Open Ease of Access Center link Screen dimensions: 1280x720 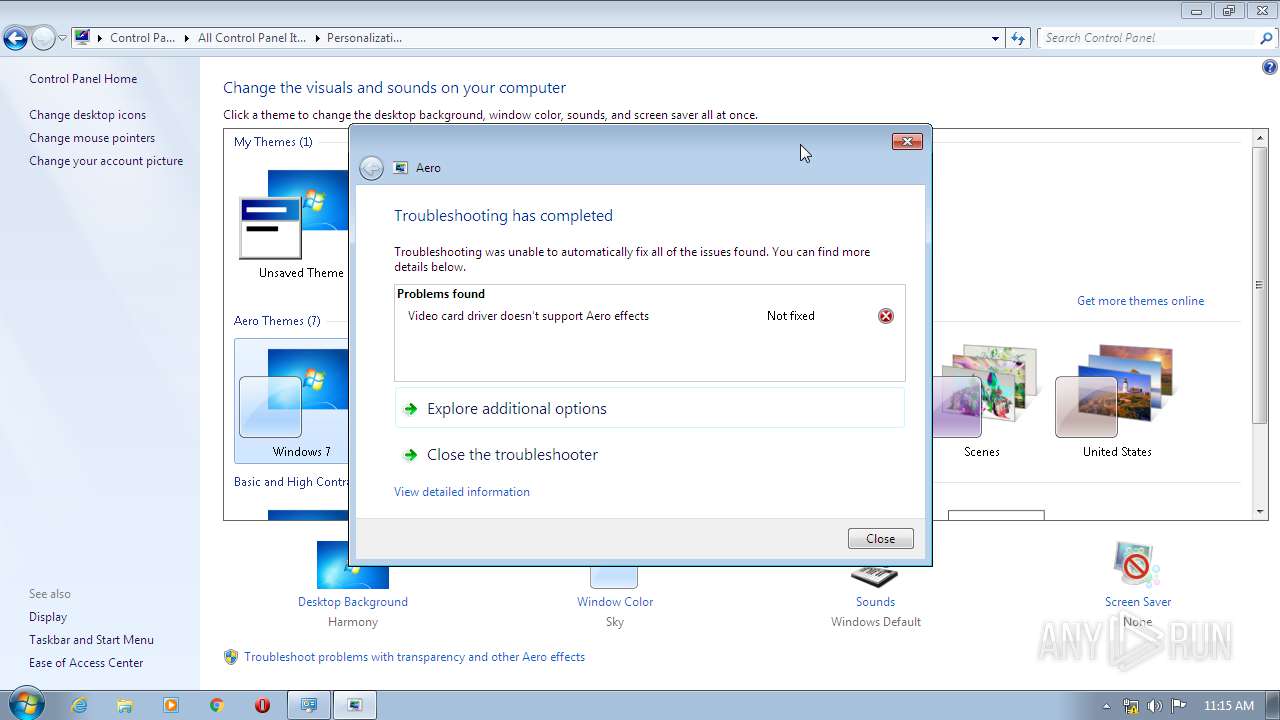point(86,663)
